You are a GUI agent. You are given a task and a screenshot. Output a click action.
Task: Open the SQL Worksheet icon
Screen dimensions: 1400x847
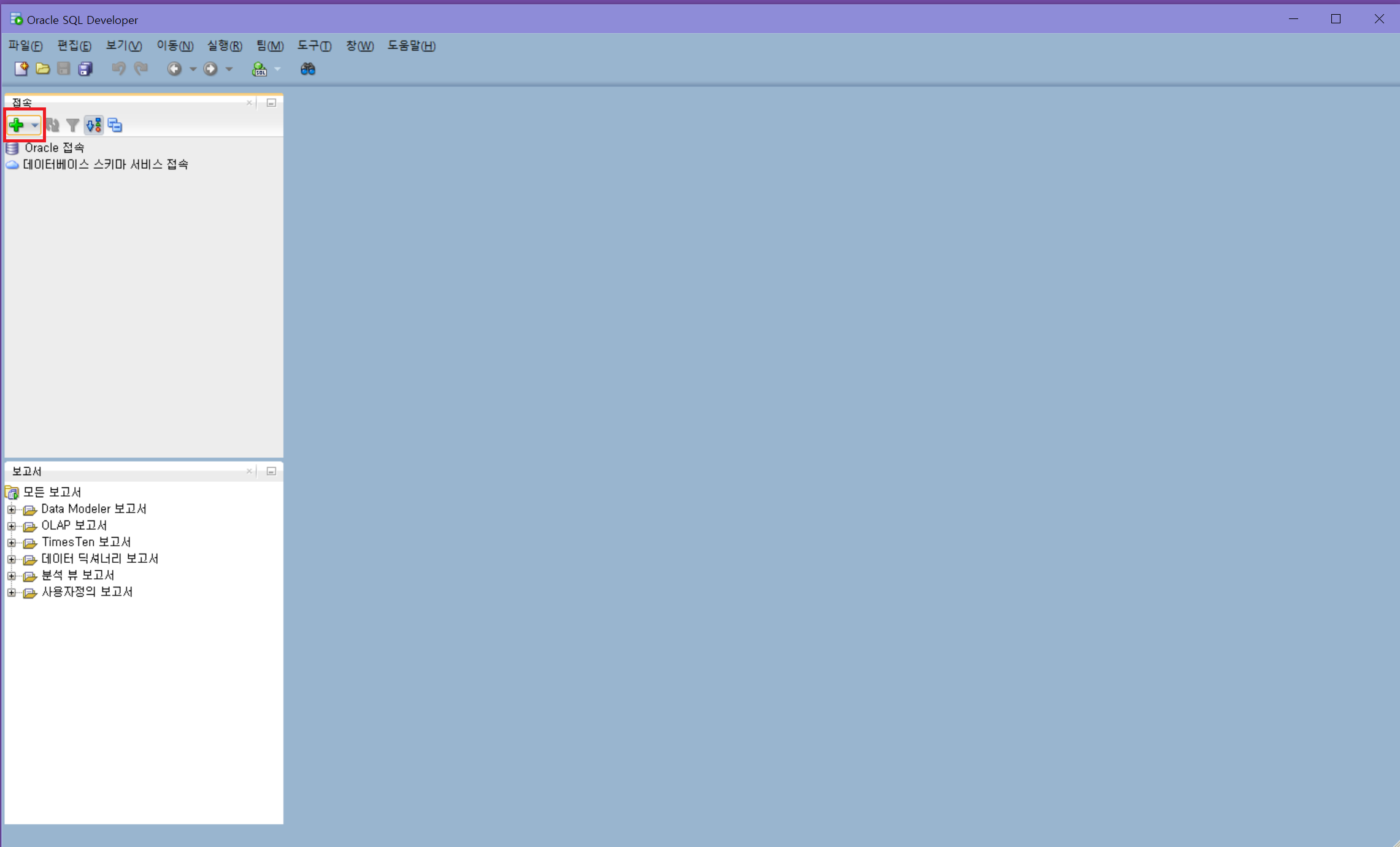click(260, 69)
